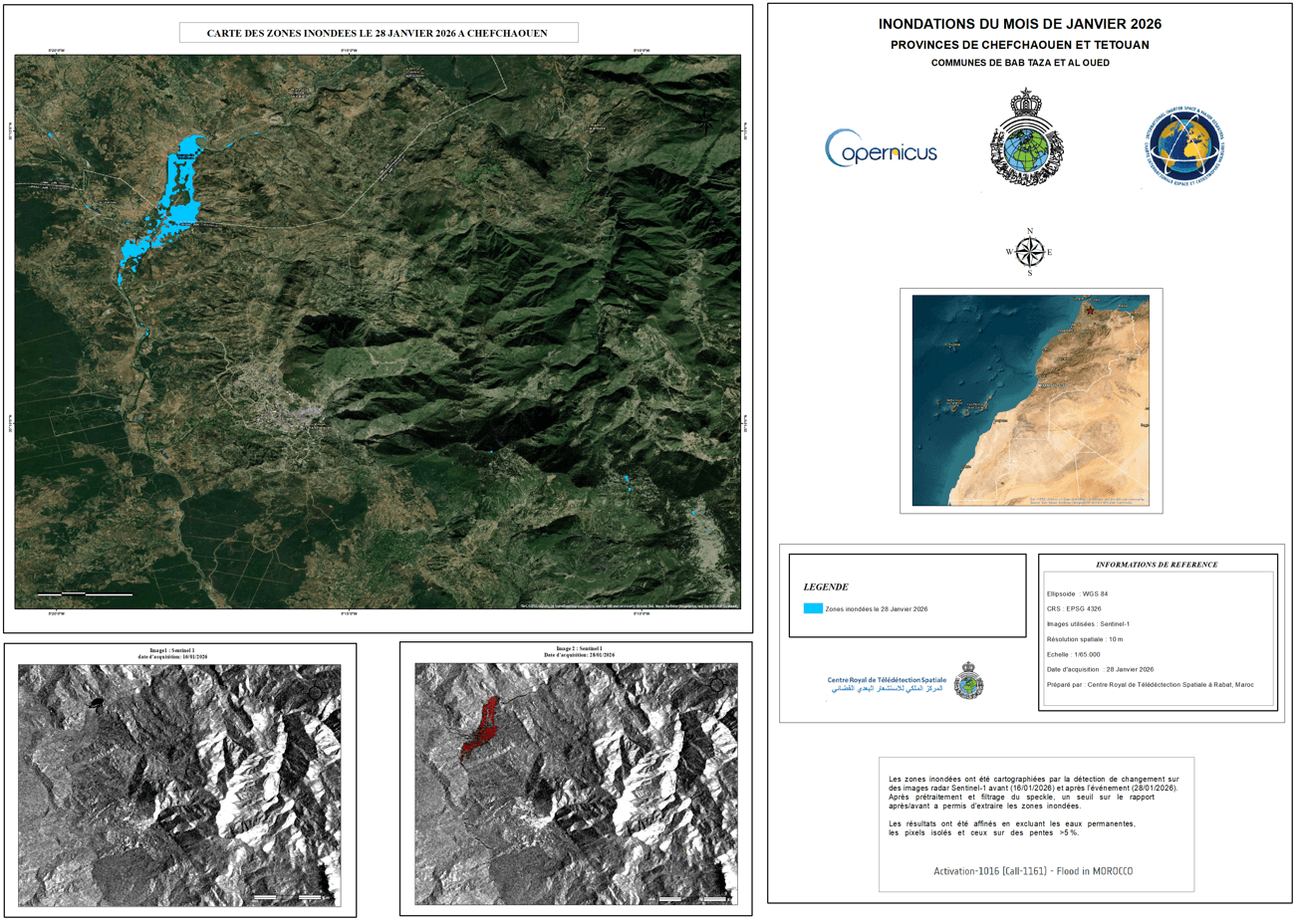Click the compass rose with N, E, S, W
Image resolution: width=1299 pixels, height=924 pixels.
pyautogui.click(x=1030, y=252)
